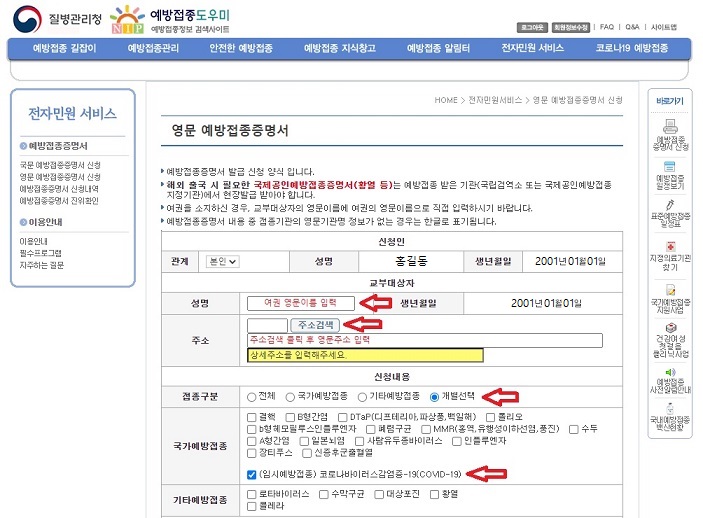Check the 인플루엔자 checkbox next to 사람유두종바이러스
Screen dimensions: 703x518
(x=456, y=441)
